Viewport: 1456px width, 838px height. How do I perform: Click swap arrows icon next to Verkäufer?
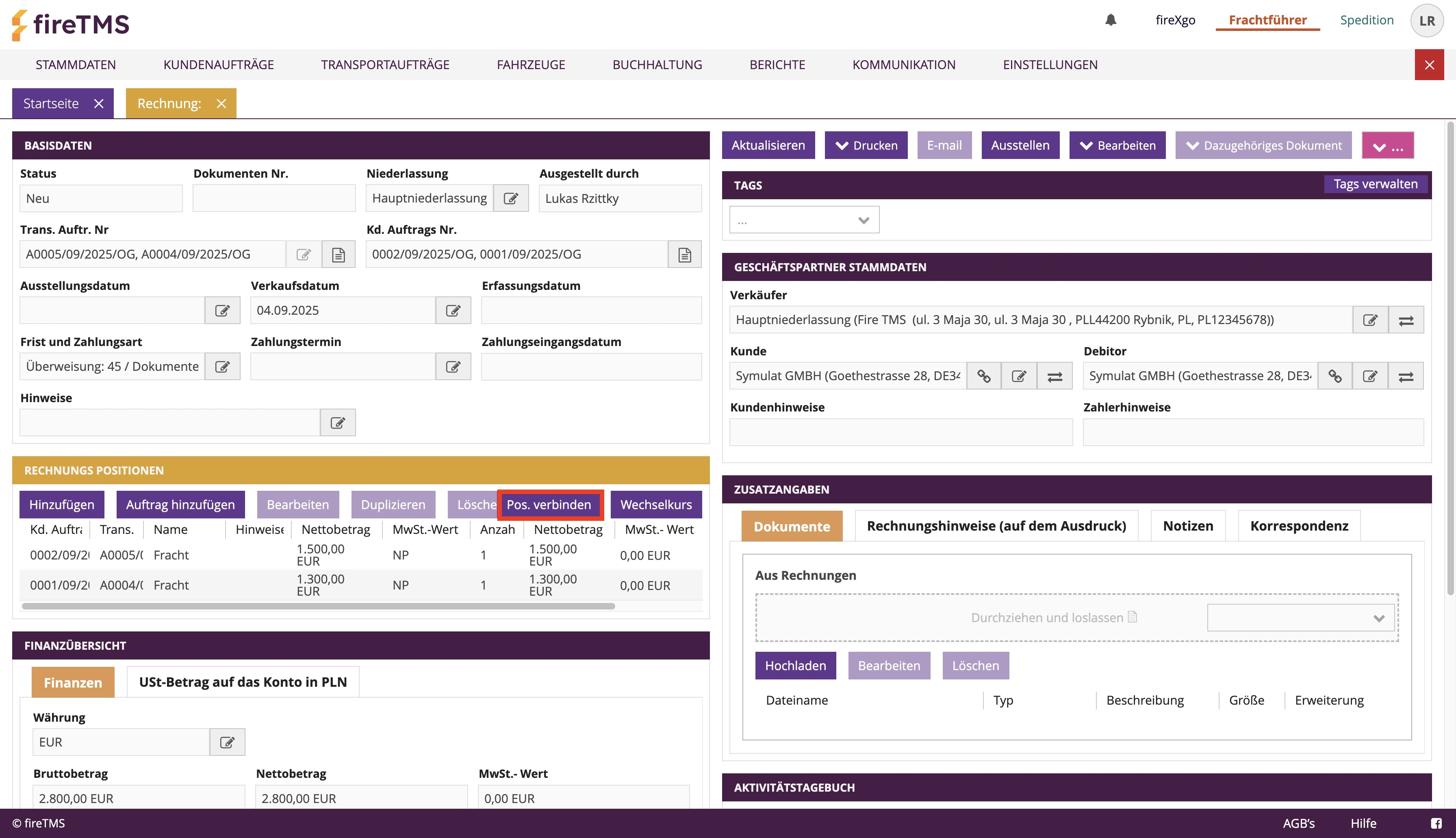1406,320
